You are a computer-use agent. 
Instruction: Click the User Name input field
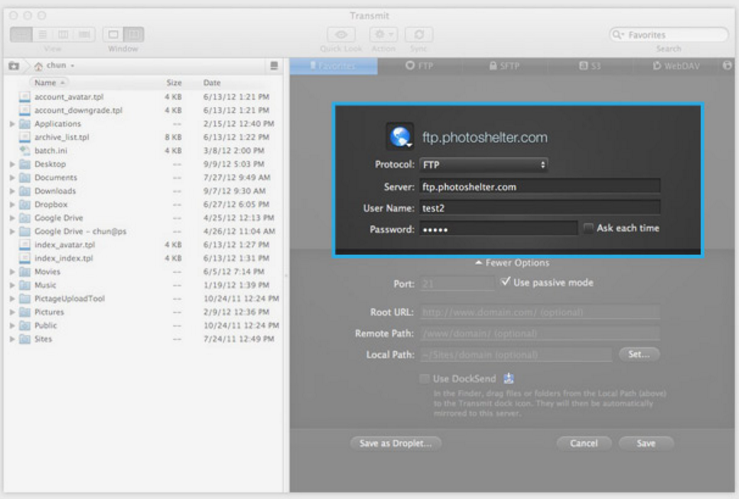[x=534, y=207]
